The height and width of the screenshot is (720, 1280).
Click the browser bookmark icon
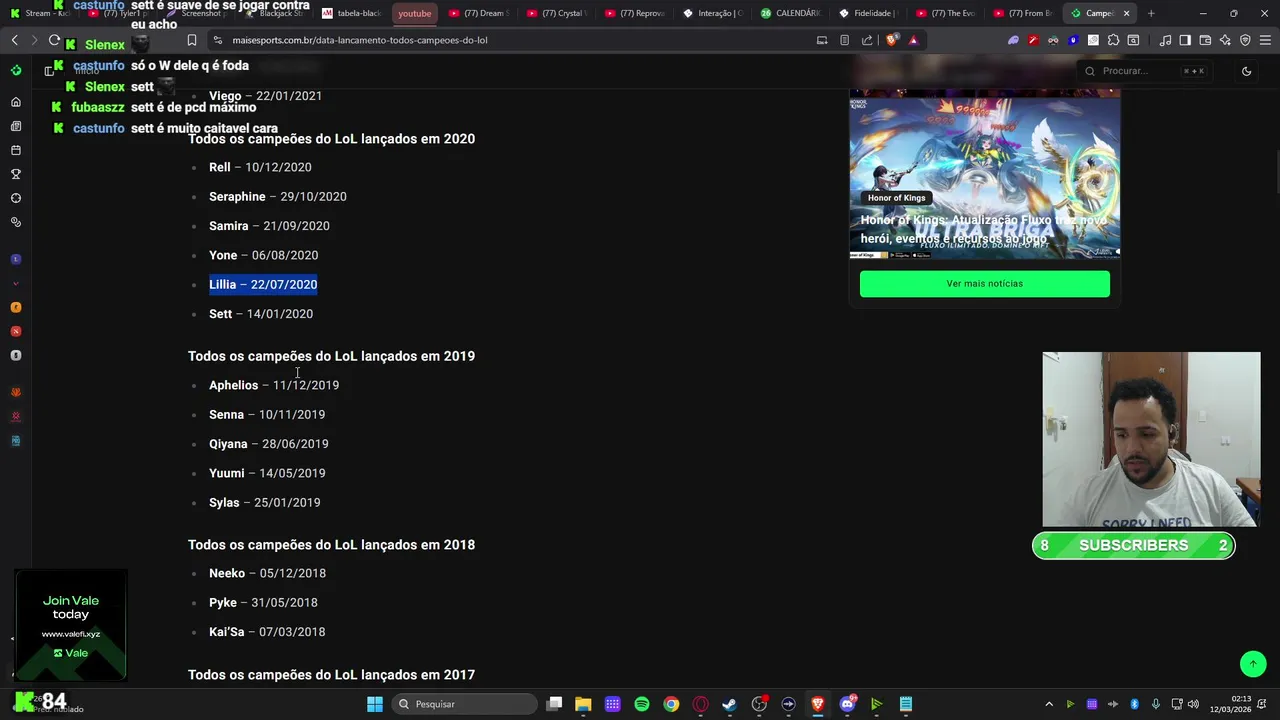(x=192, y=40)
